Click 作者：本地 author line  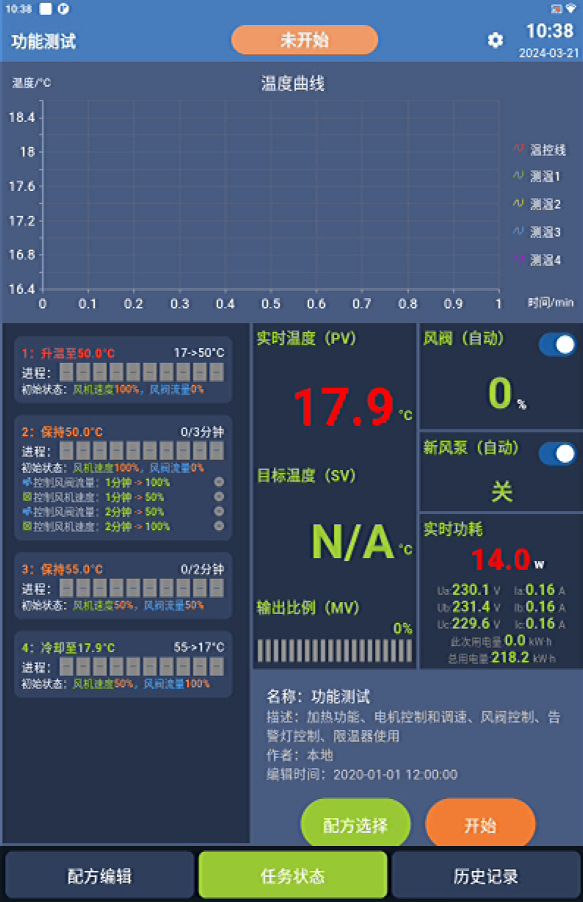tap(299, 755)
